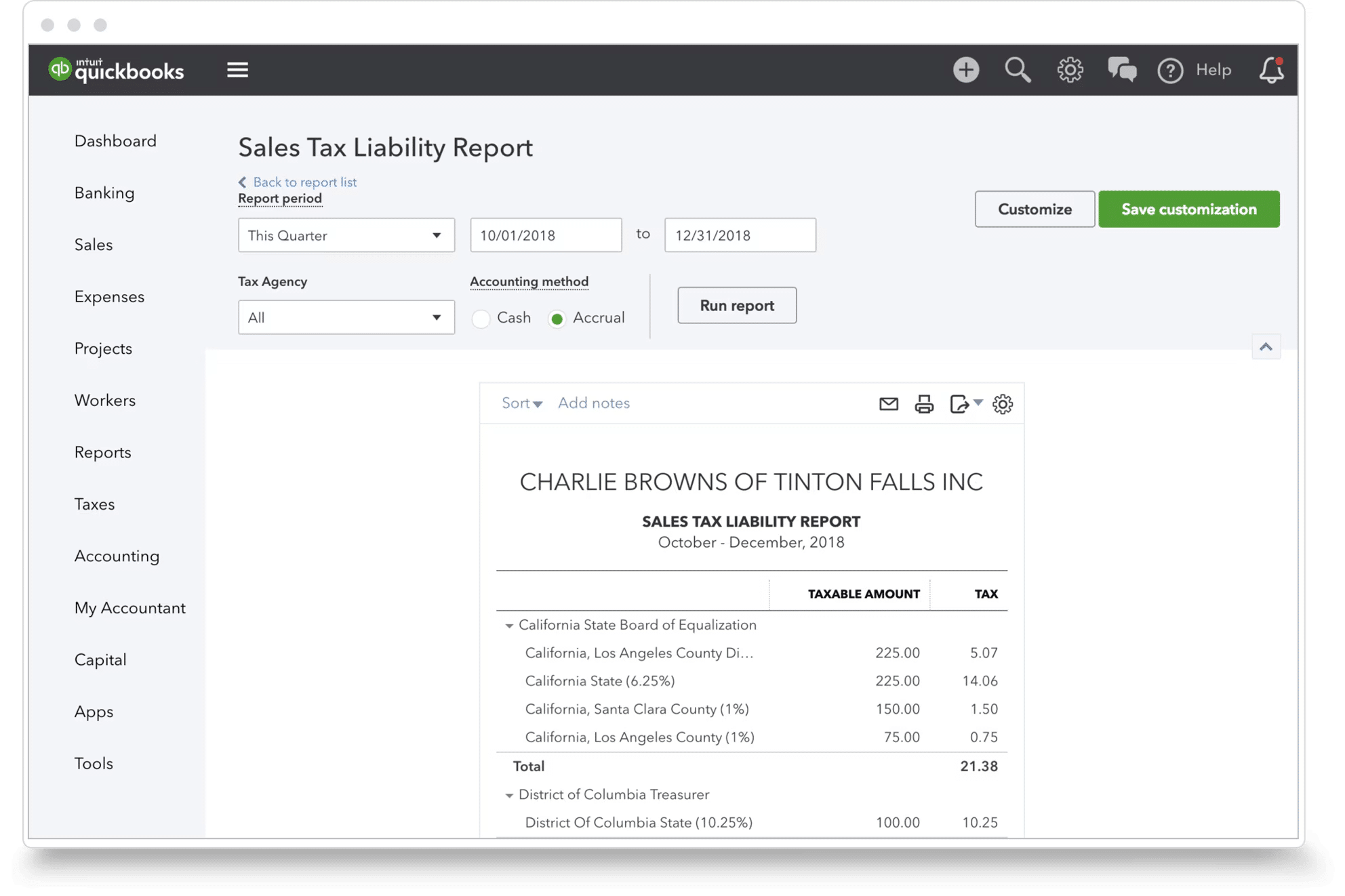
Task: Toggle the California State Board expander
Action: [509, 625]
